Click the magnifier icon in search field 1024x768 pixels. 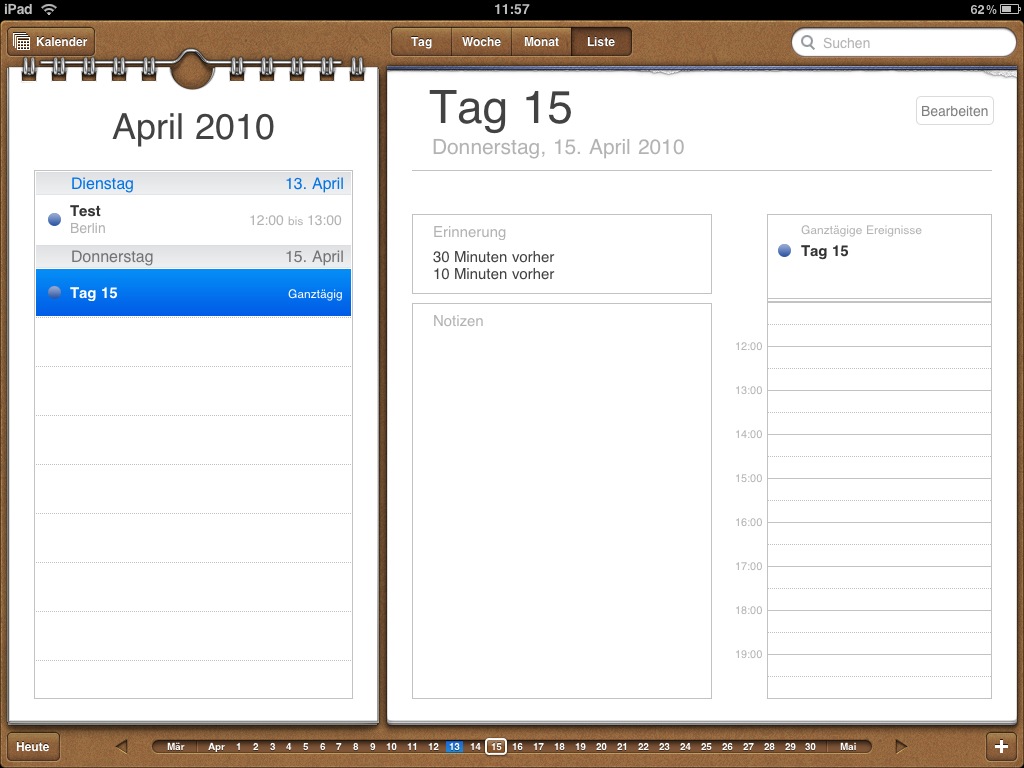tap(808, 43)
